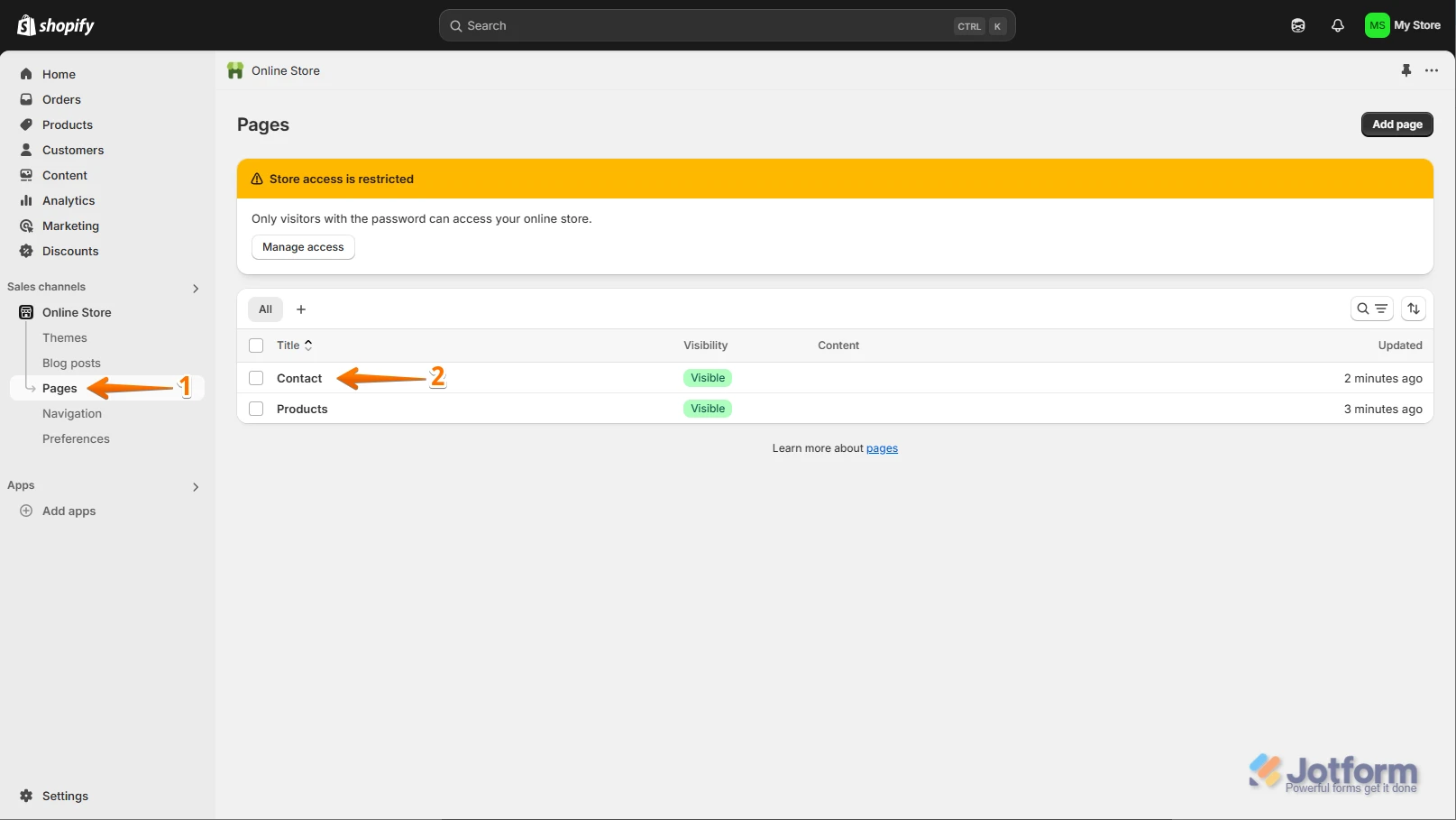Expand the Apps section
1456x820 pixels.
(x=196, y=486)
